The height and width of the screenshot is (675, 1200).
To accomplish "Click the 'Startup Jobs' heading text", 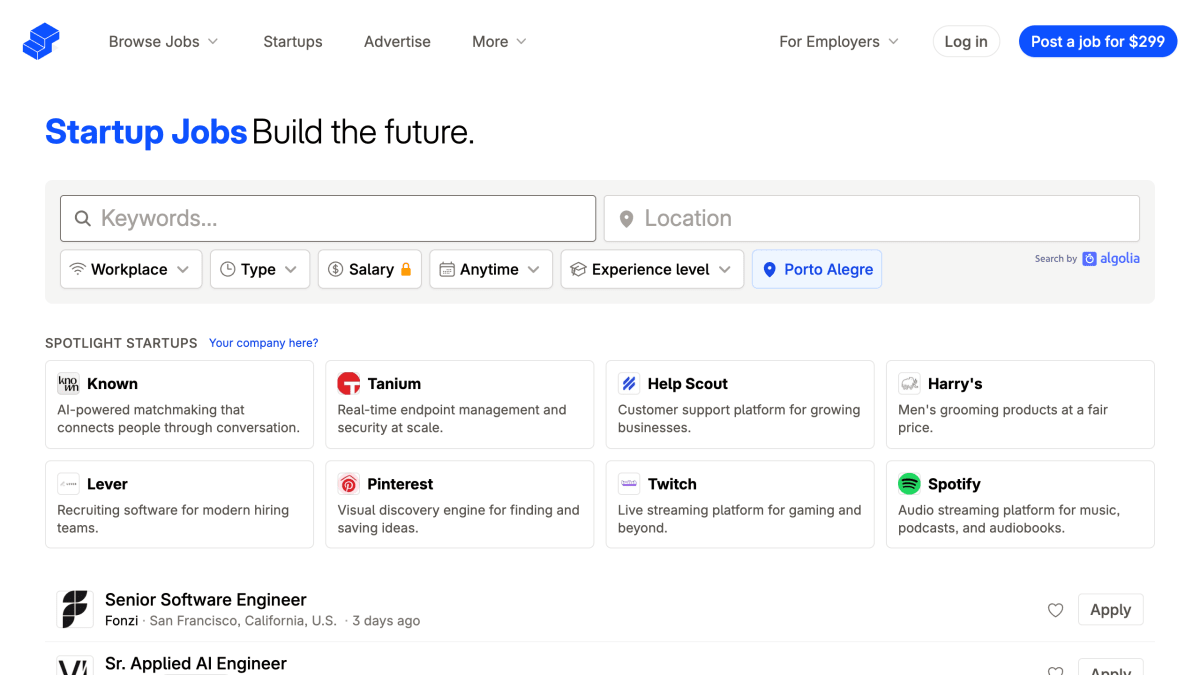I will tap(146, 132).
